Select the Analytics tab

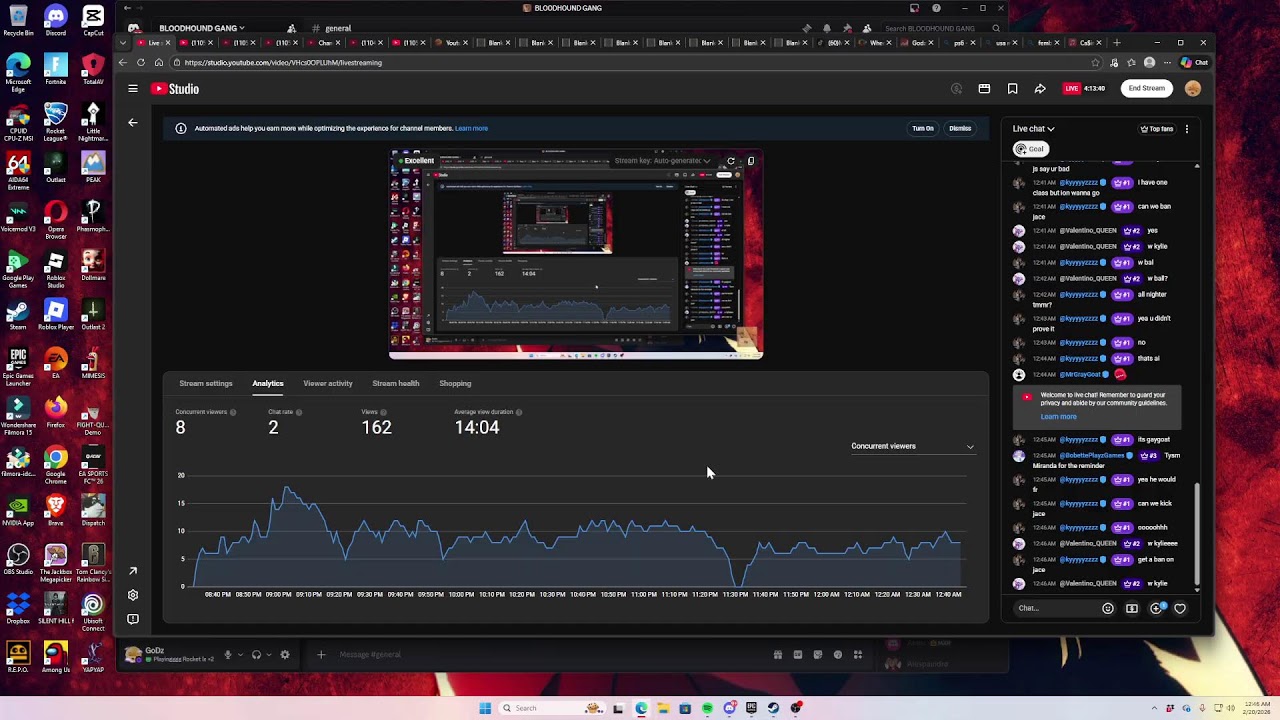[x=268, y=383]
